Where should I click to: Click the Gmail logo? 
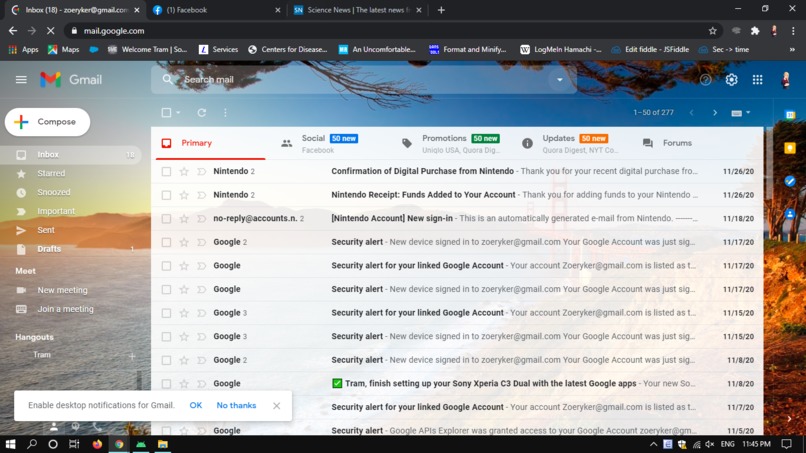point(71,80)
